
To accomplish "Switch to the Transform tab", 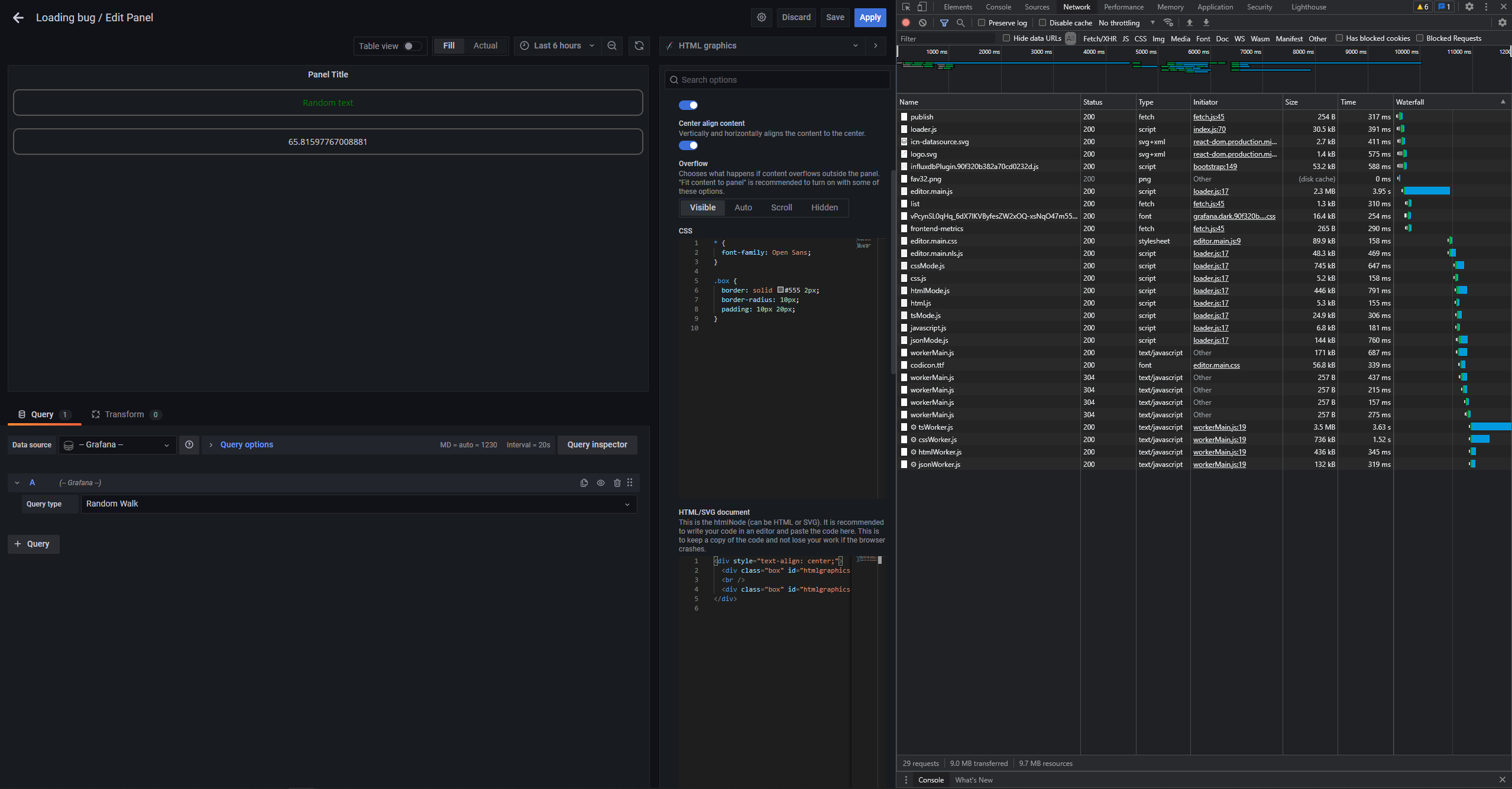I will pyautogui.click(x=124, y=414).
